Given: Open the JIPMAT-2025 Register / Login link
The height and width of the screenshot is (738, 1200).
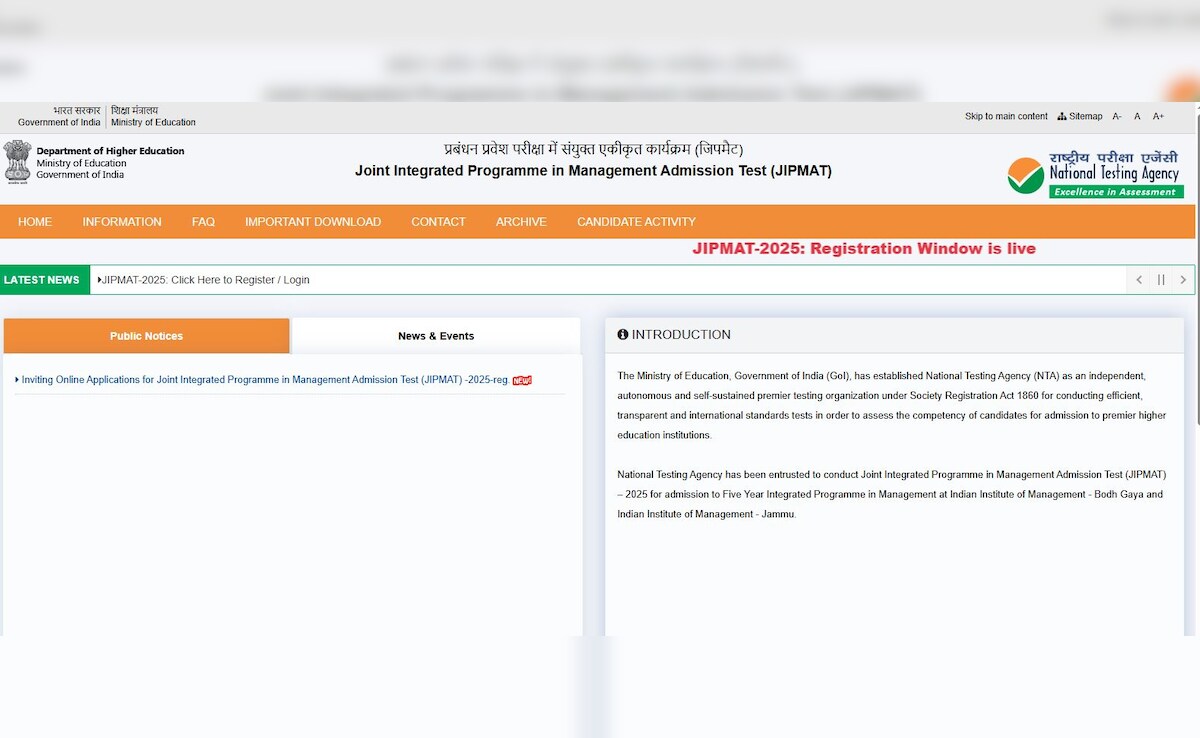Looking at the screenshot, I should [205, 280].
